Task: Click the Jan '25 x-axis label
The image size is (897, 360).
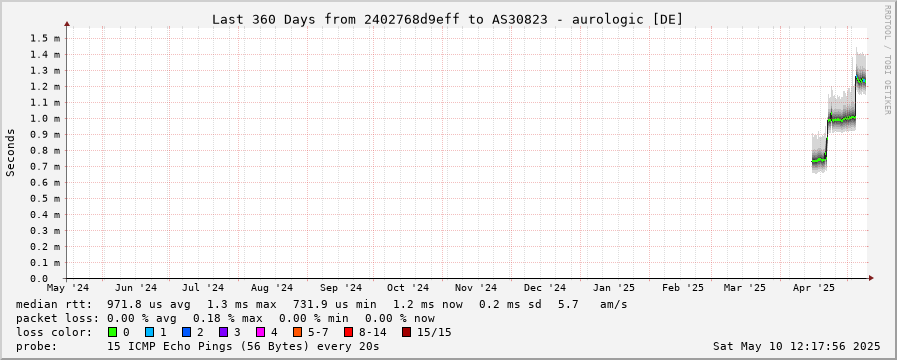Action: (x=613, y=288)
